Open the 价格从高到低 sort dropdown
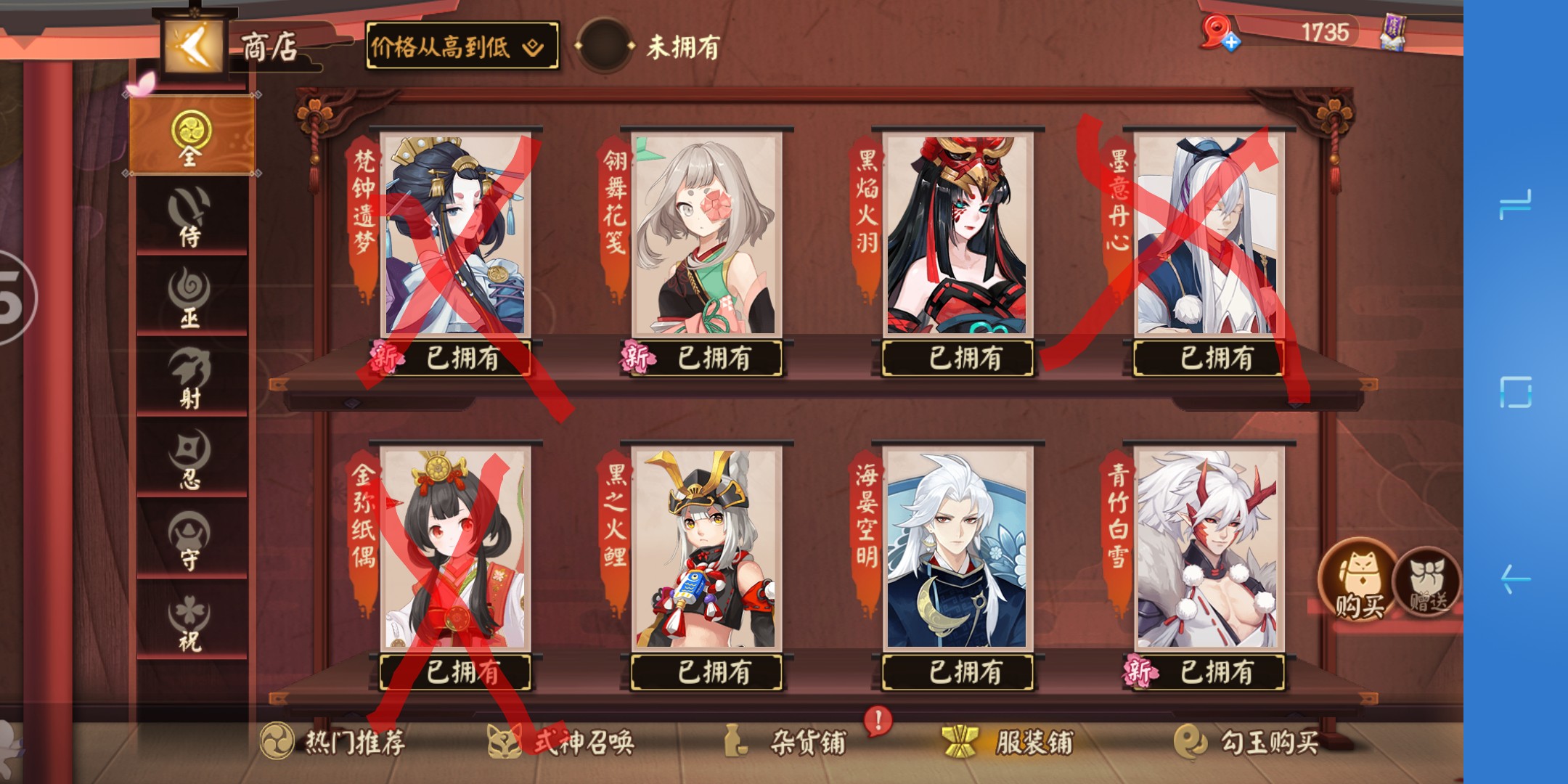Screen dimensions: 1568x784 point(462,46)
